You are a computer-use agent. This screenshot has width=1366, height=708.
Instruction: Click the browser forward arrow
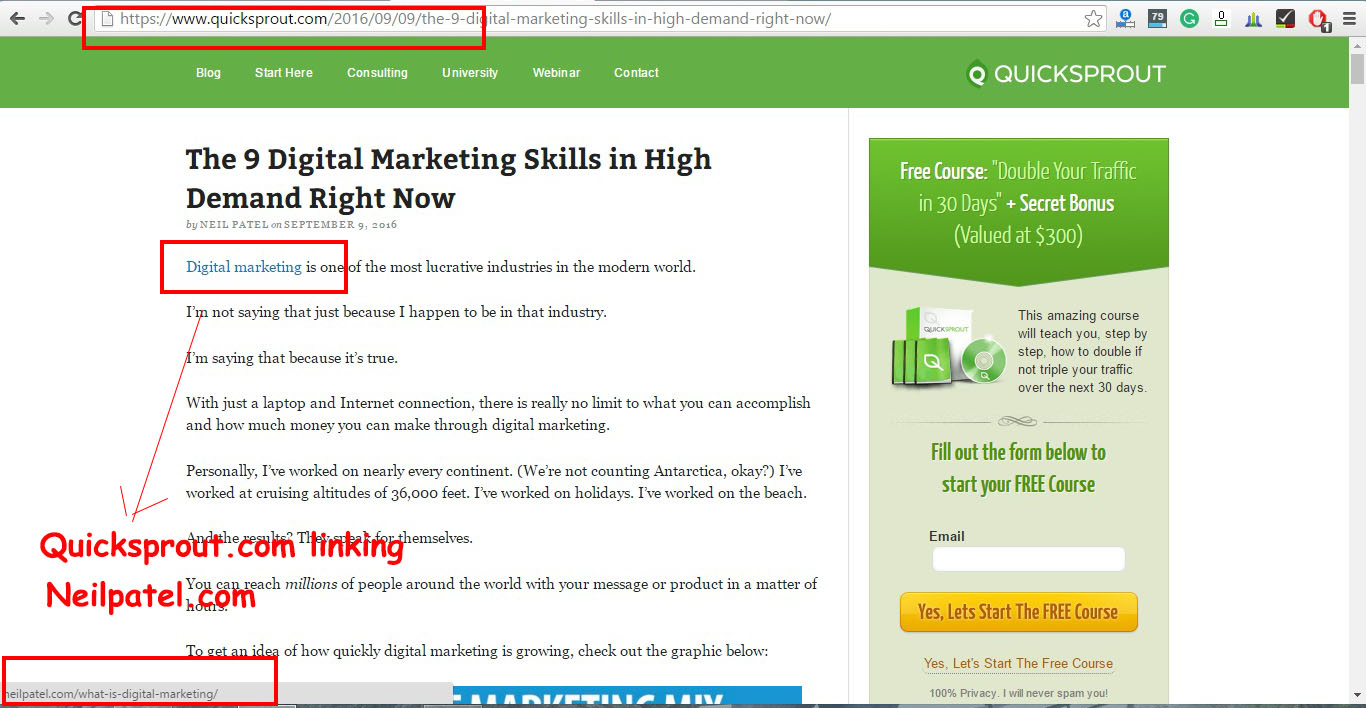point(46,18)
